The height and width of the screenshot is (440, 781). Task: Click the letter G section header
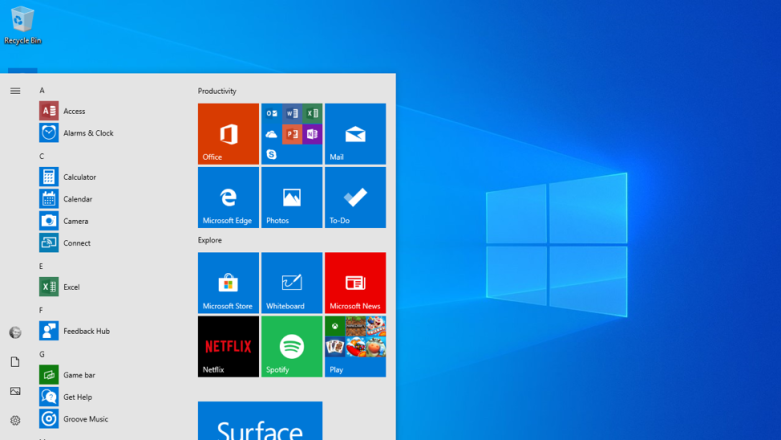point(42,354)
